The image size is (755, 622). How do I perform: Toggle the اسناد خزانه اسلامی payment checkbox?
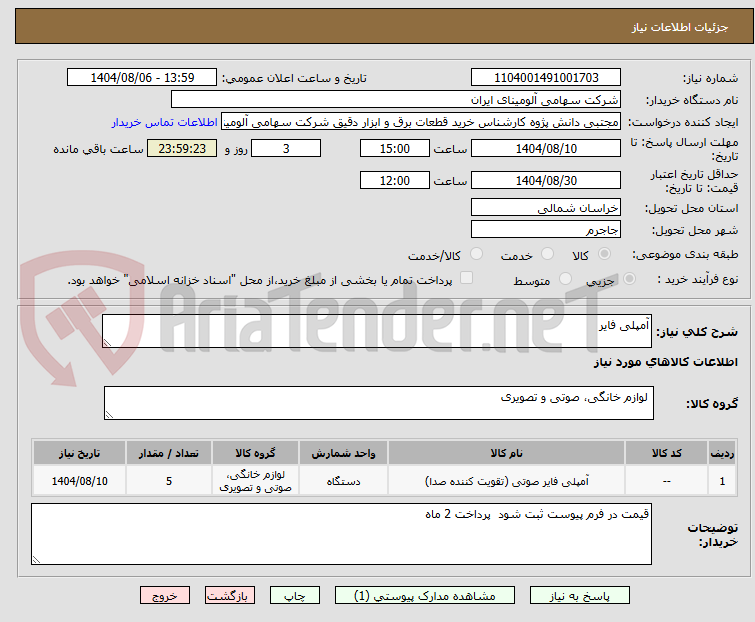[466, 278]
